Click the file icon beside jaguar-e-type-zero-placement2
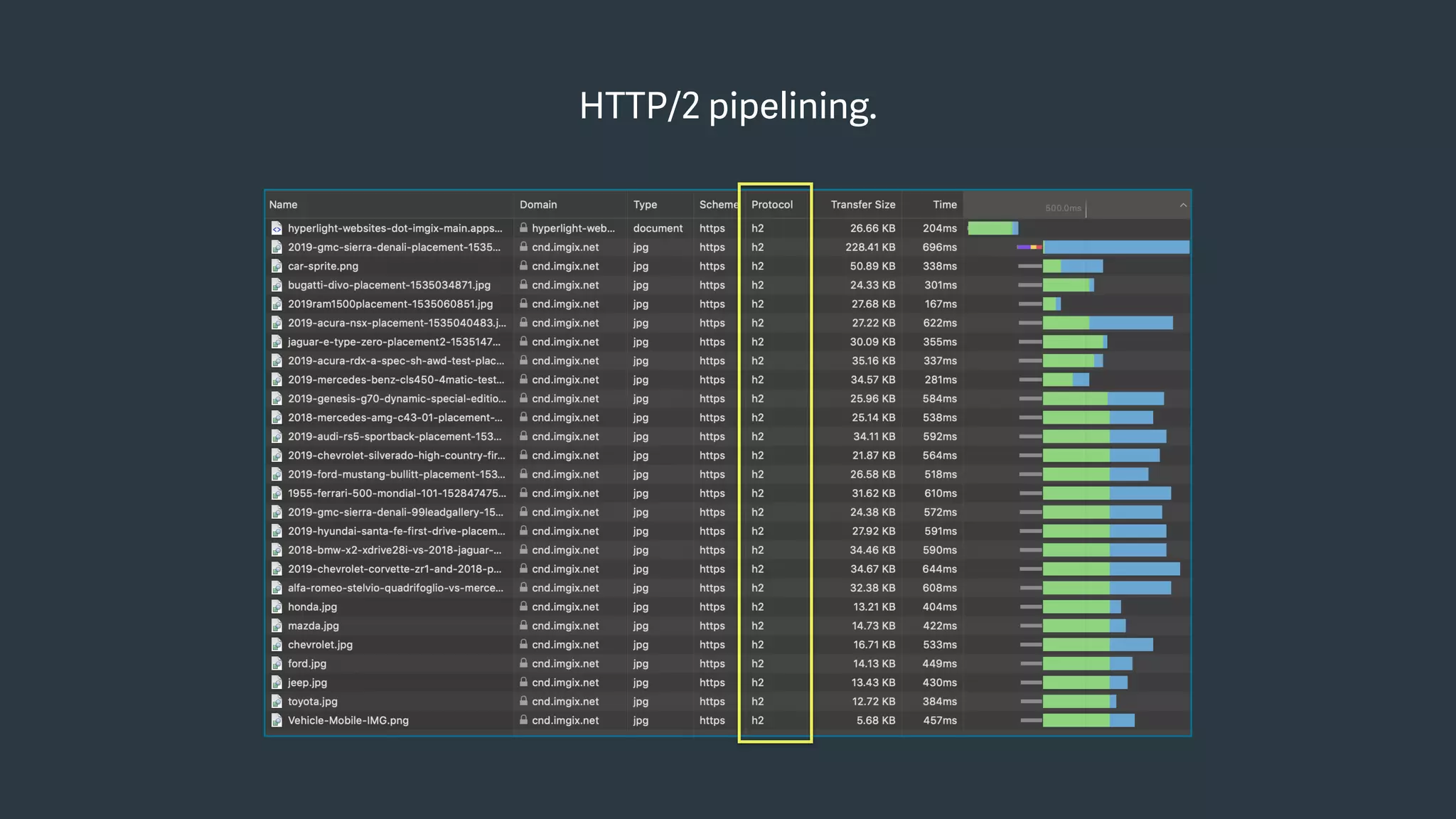This screenshot has height=819, width=1456. pos(277,342)
